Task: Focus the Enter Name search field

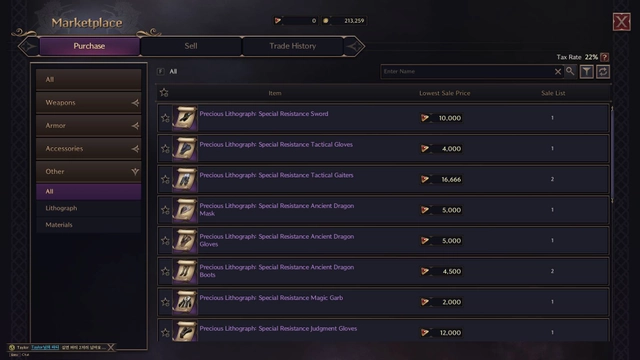Action: coord(467,71)
